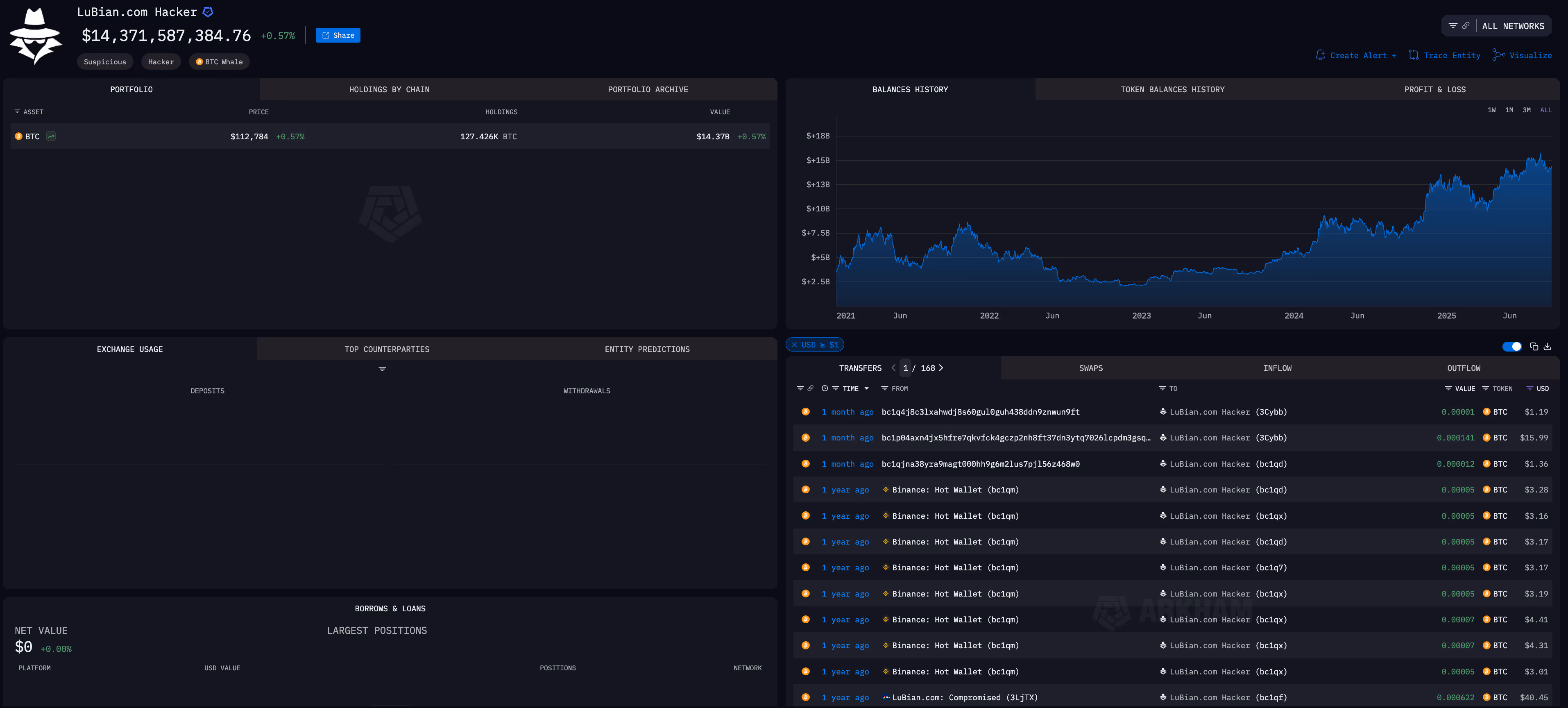Screen dimensions: 1568x708
Task: Click the filter icon in Exchange Usage
Action: 382,369
